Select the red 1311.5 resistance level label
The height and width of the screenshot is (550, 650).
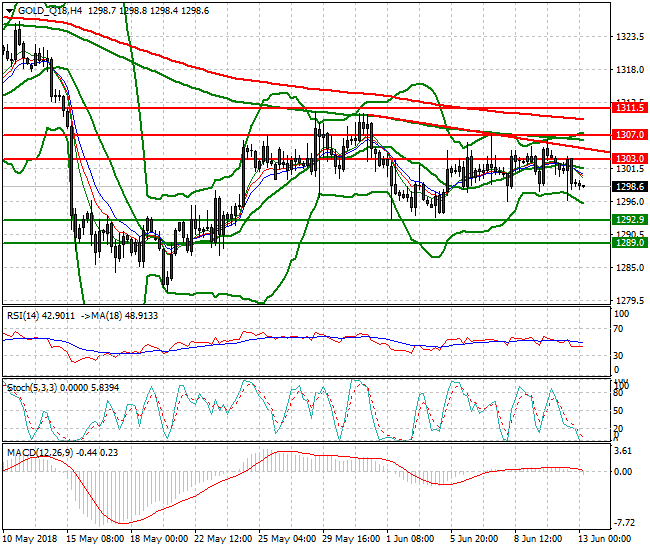pyautogui.click(x=630, y=108)
